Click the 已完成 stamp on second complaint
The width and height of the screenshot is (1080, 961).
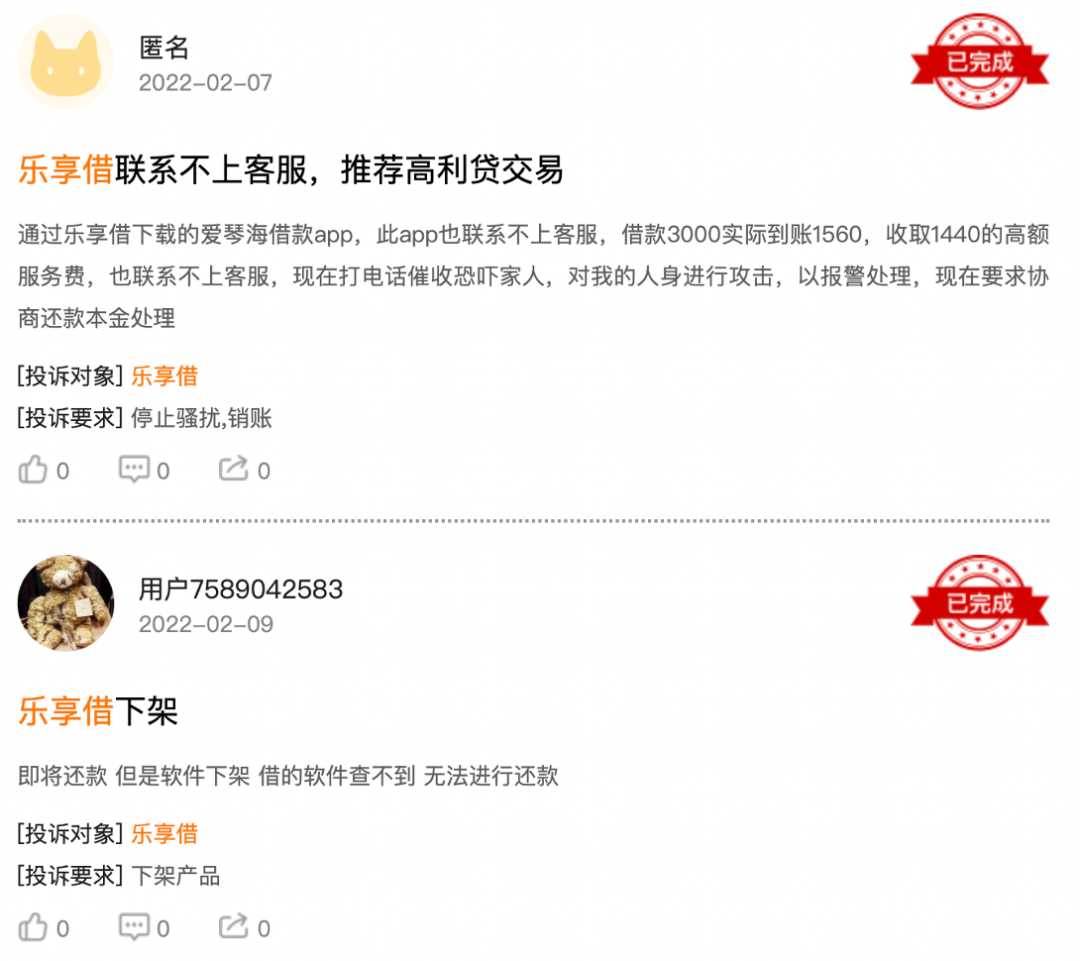coord(979,603)
